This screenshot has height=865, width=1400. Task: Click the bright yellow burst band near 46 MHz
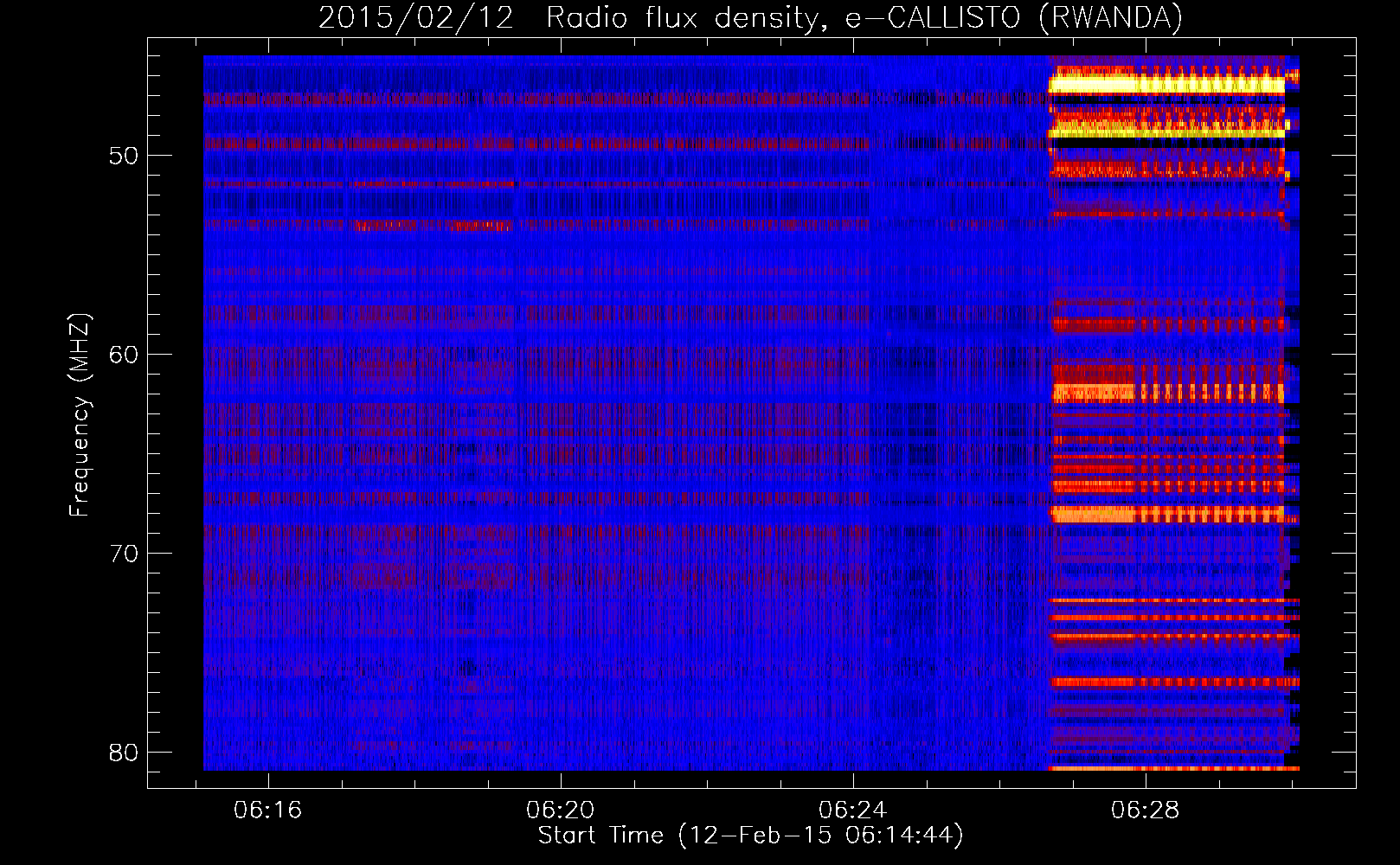tap(1166, 85)
